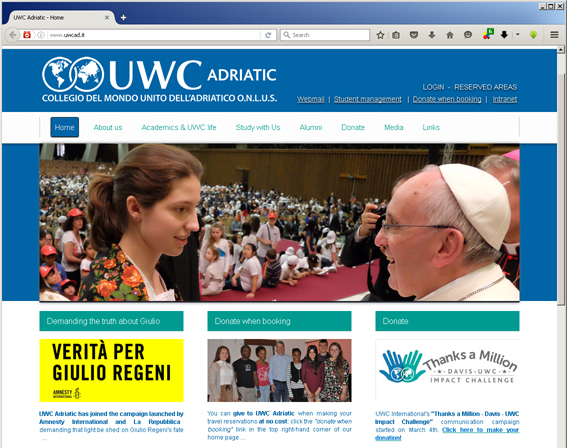Open the group photo under Donate when booking

coord(279,370)
